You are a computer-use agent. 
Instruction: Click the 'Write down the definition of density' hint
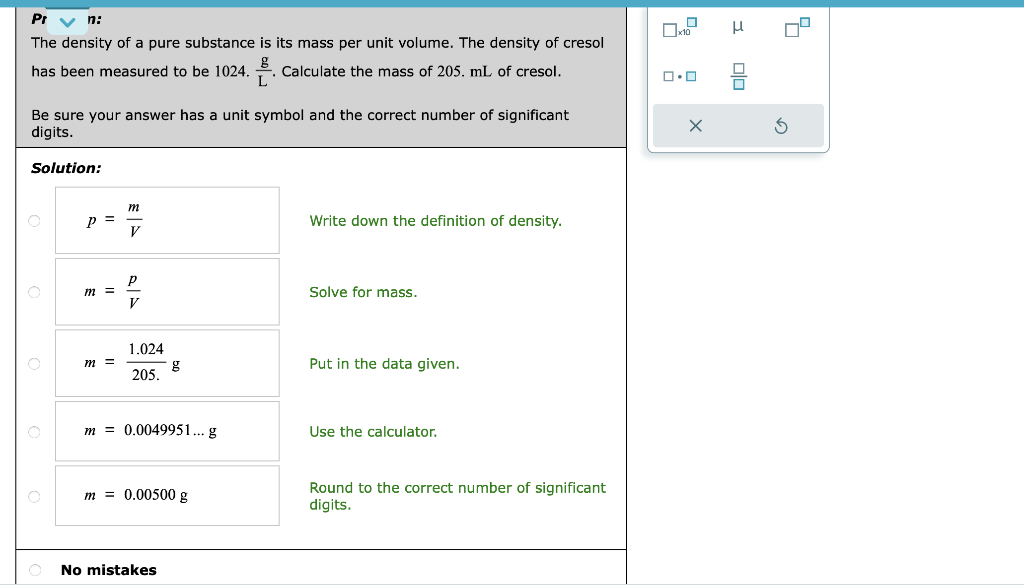pyautogui.click(x=434, y=220)
